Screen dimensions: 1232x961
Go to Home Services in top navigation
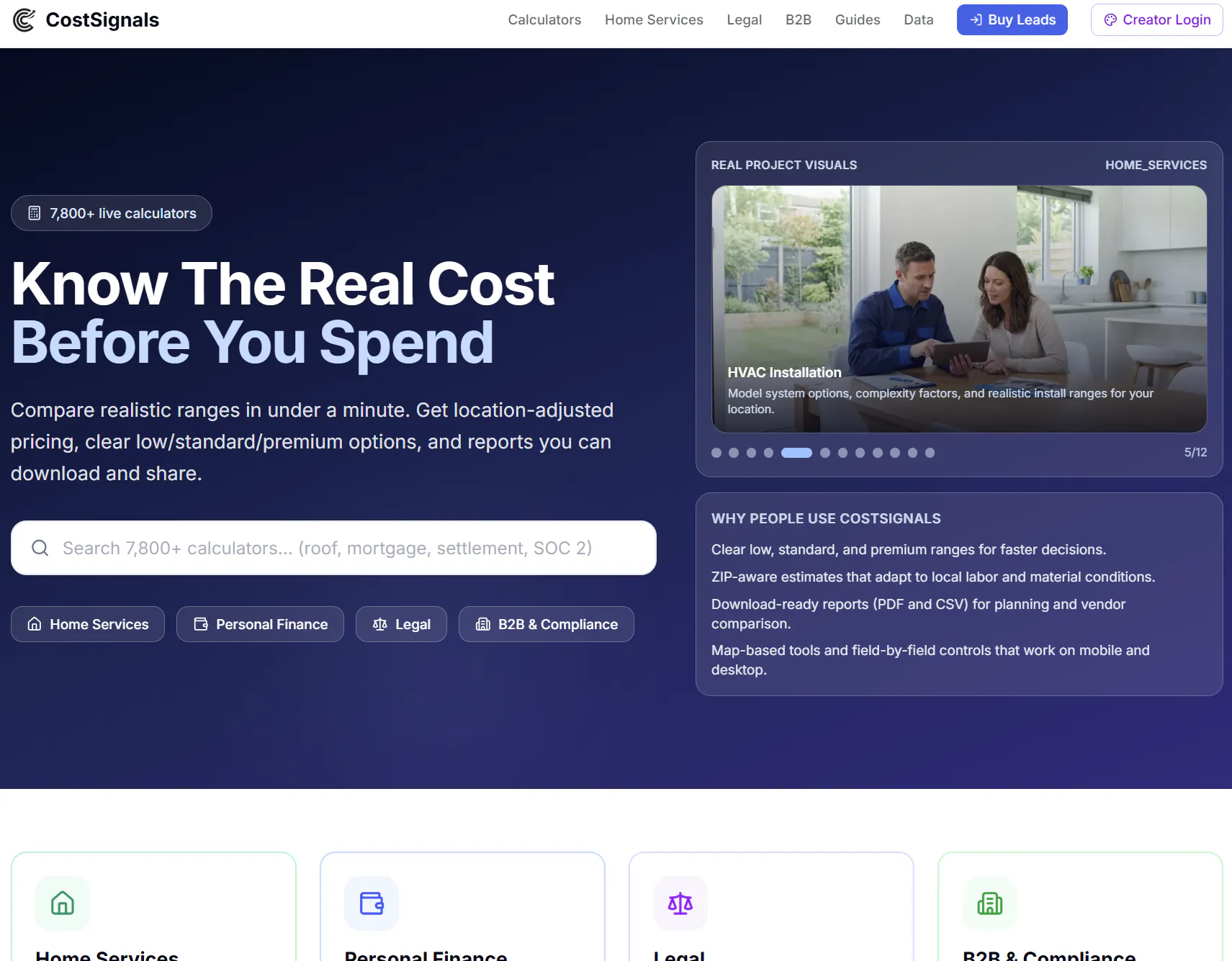pos(654,20)
